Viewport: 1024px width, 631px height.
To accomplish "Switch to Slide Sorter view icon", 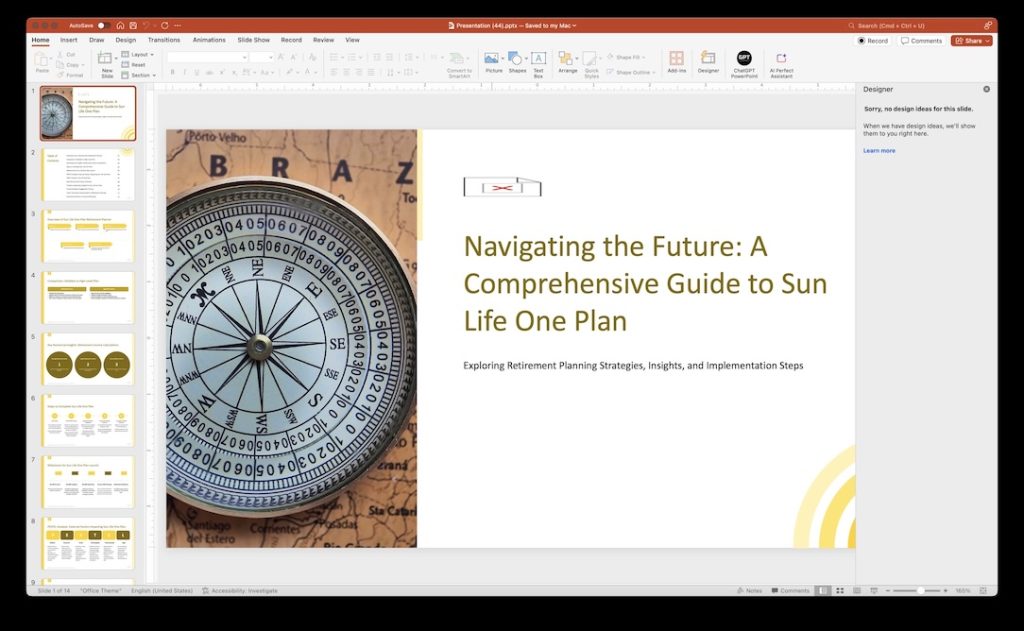I will point(840,591).
